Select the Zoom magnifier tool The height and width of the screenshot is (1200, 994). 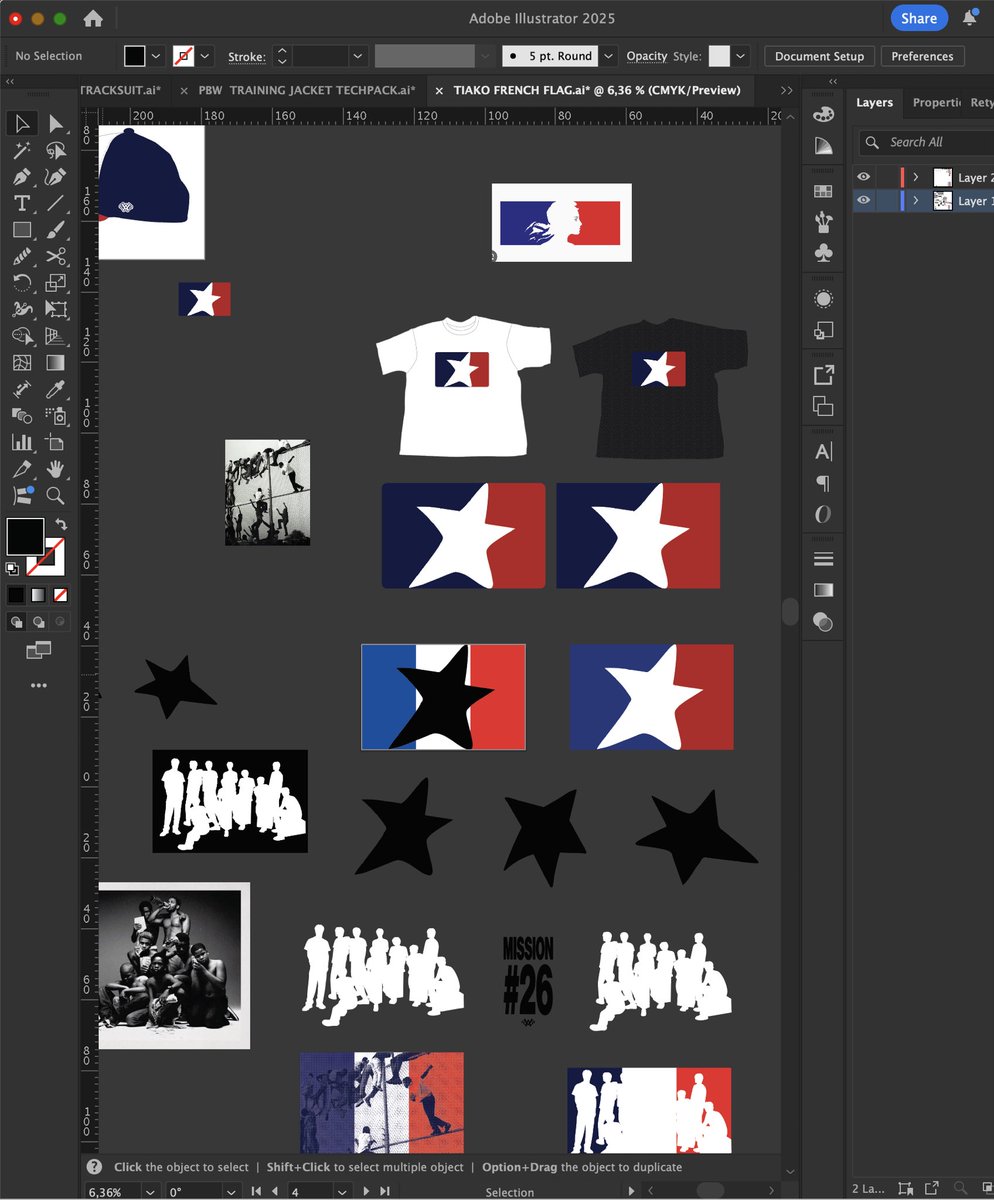point(56,495)
